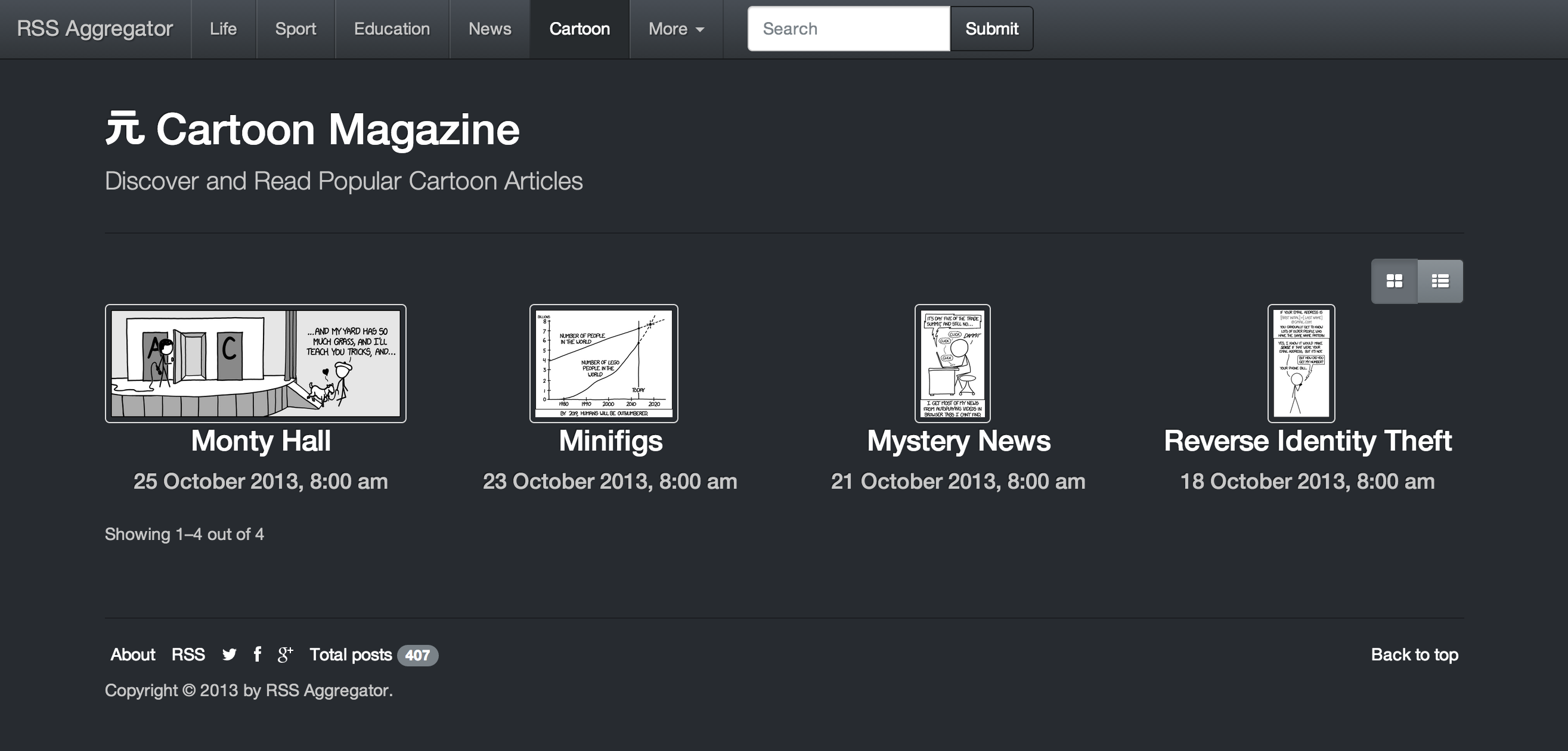
Task: Go to the Education category
Action: (391, 29)
